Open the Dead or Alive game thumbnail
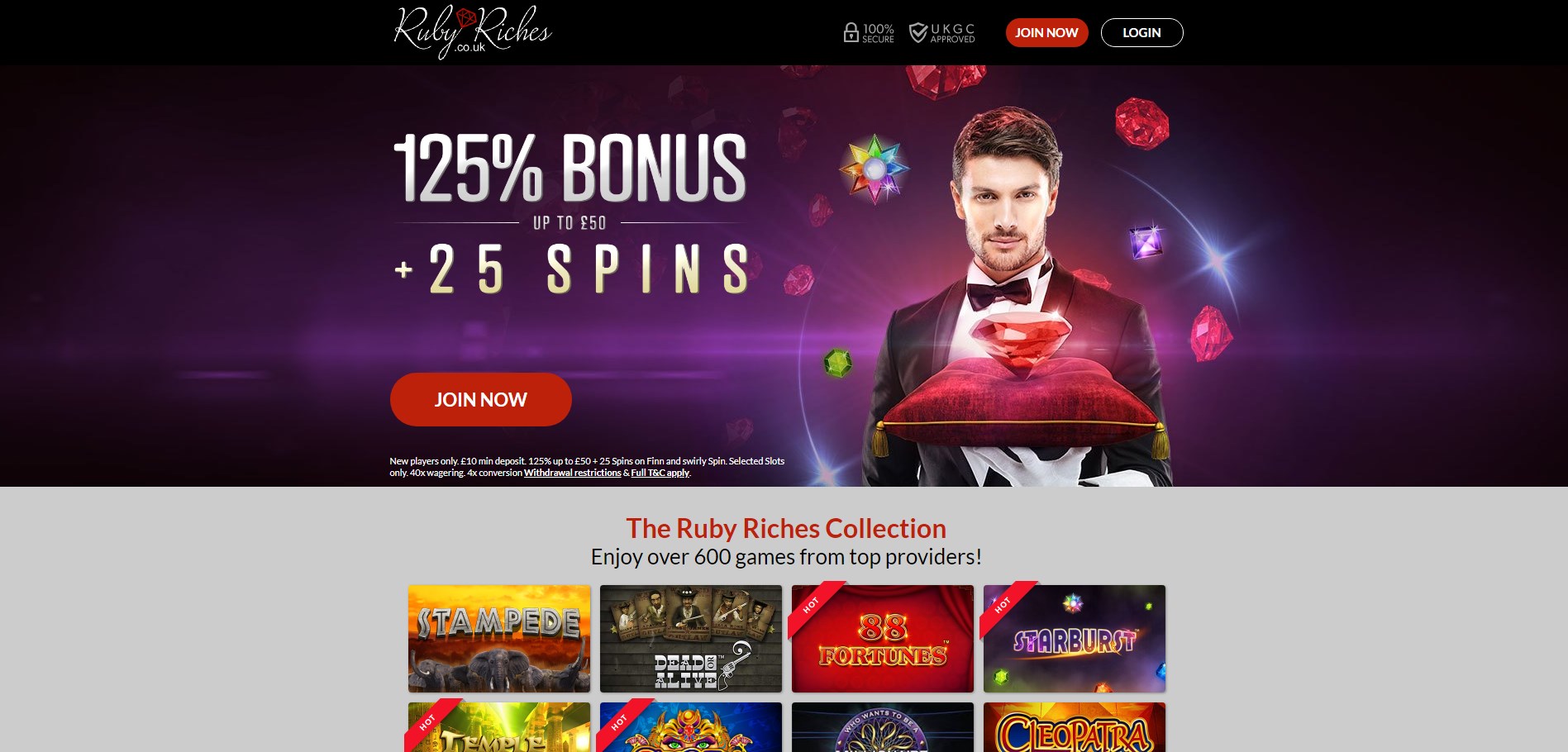 691,639
